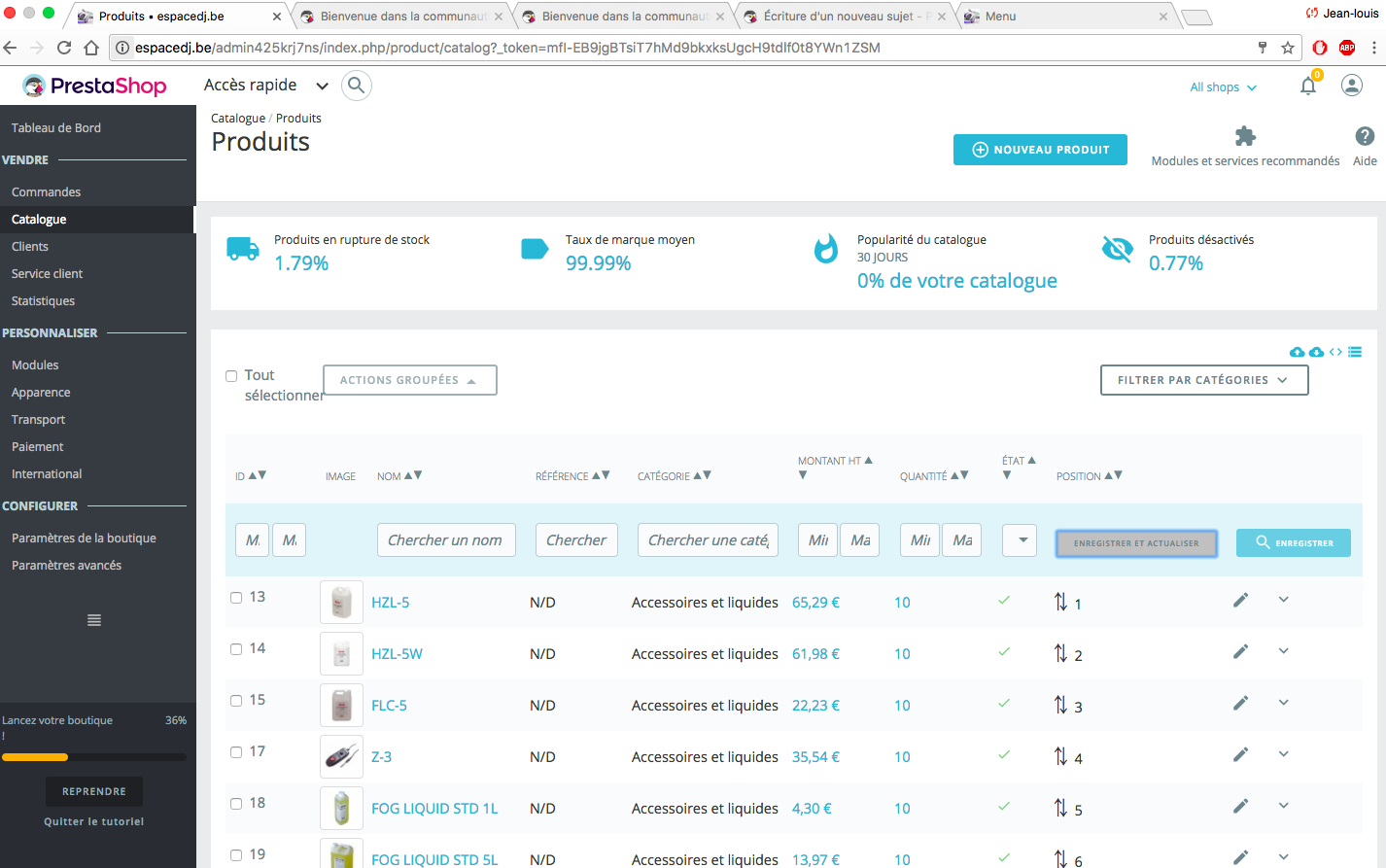Open the Actions groupées dropdown

coord(410,380)
